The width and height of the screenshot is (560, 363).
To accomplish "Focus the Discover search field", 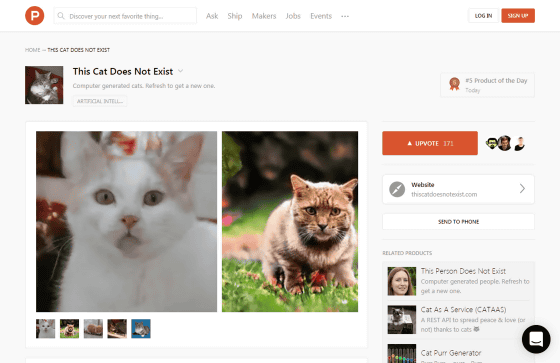I will tap(125, 16).
